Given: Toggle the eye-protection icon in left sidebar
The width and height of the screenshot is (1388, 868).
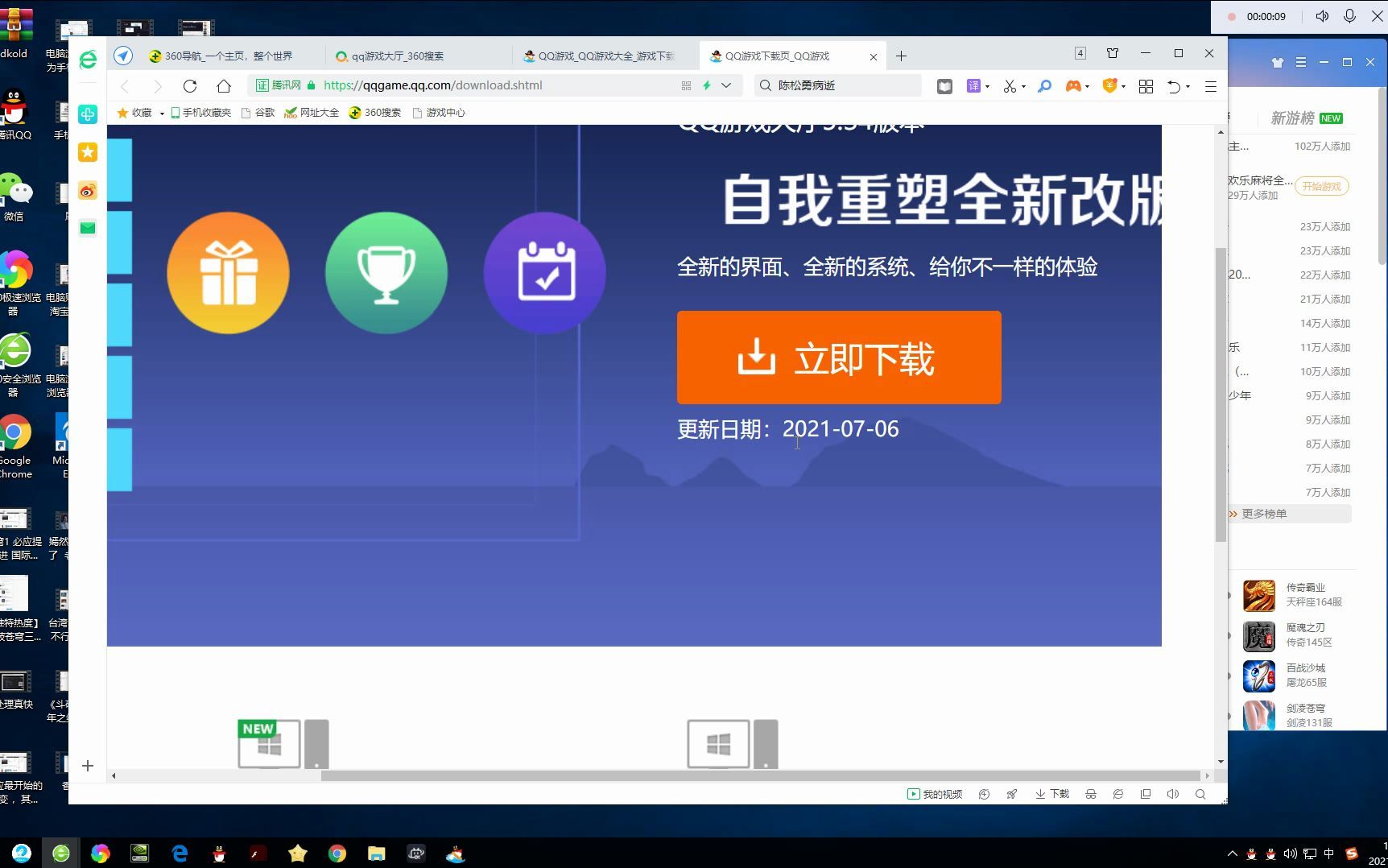Looking at the screenshot, I should [88, 191].
